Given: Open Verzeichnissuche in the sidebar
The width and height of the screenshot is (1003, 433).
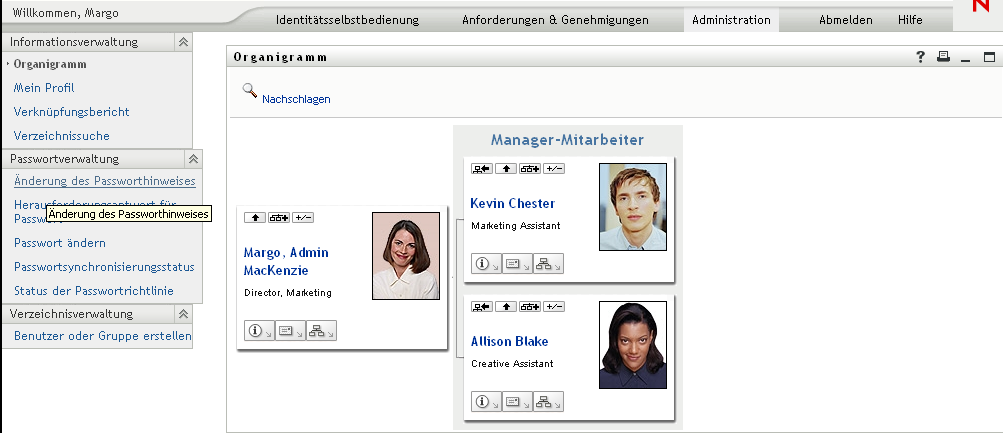Looking at the screenshot, I should pyautogui.click(x=61, y=136).
